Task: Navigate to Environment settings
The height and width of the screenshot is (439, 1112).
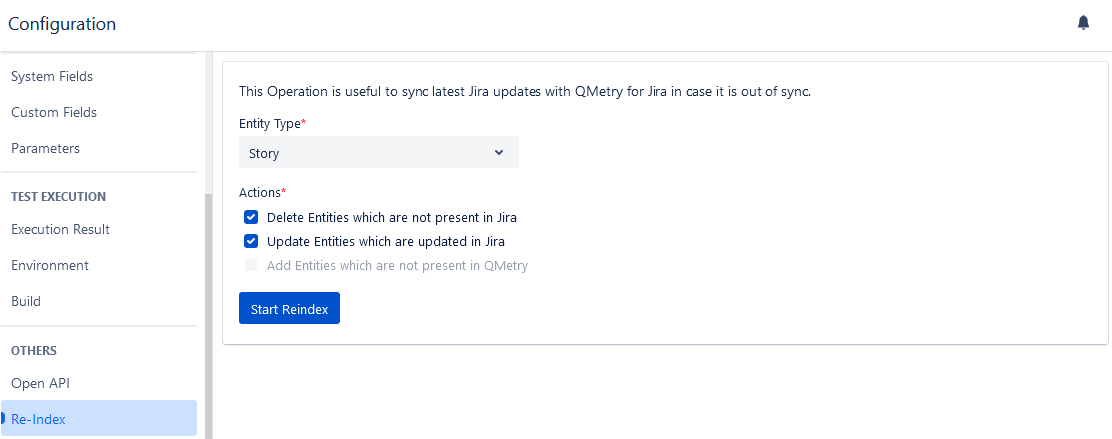Action: (x=50, y=265)
